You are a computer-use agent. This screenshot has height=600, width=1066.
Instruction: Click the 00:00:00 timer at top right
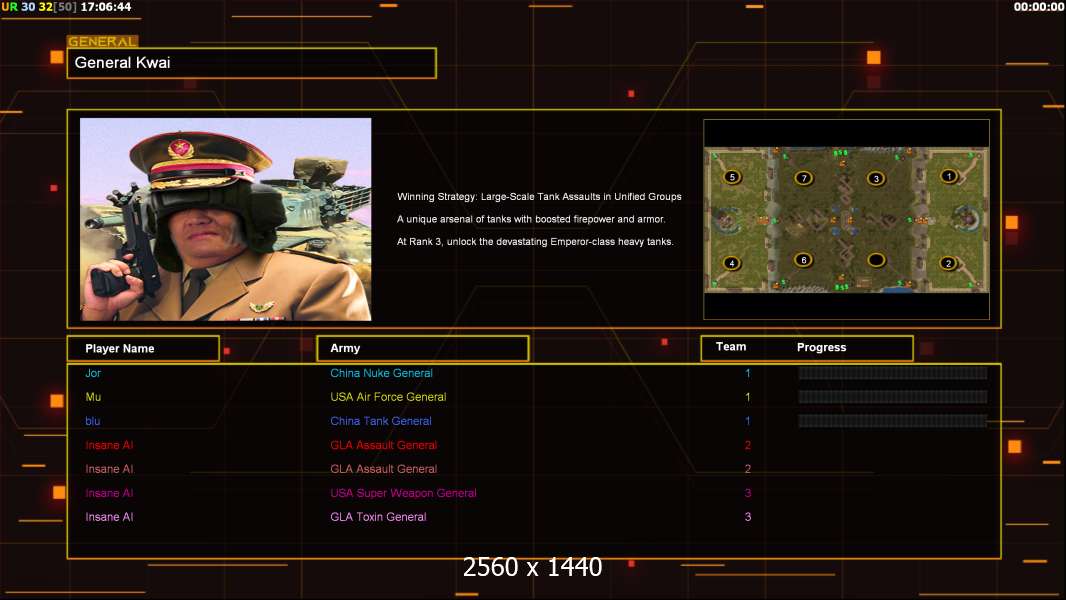[x=1039, y=7]
